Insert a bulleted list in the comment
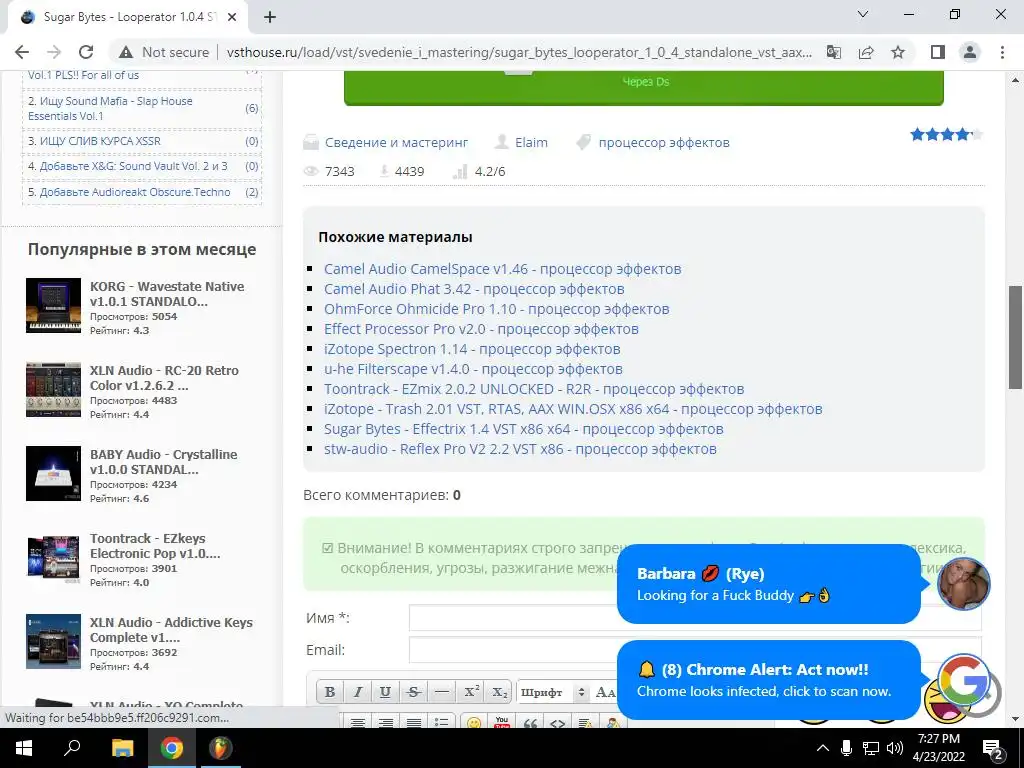 tap(441, 722)
